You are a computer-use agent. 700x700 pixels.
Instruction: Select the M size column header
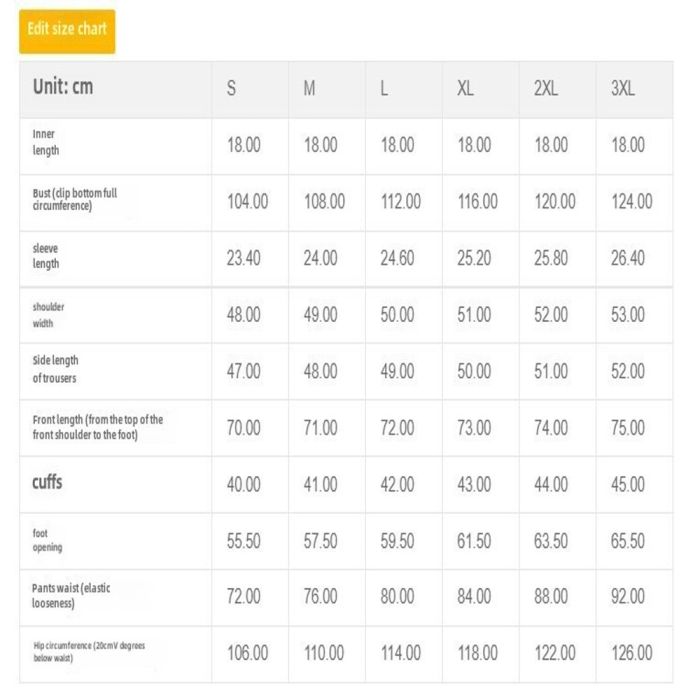310,88
